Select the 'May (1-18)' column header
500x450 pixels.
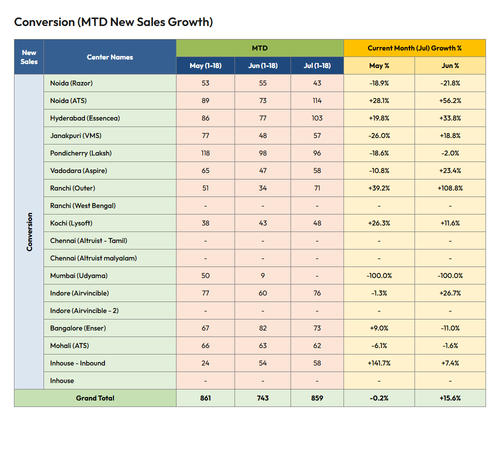tap(206, 66)
